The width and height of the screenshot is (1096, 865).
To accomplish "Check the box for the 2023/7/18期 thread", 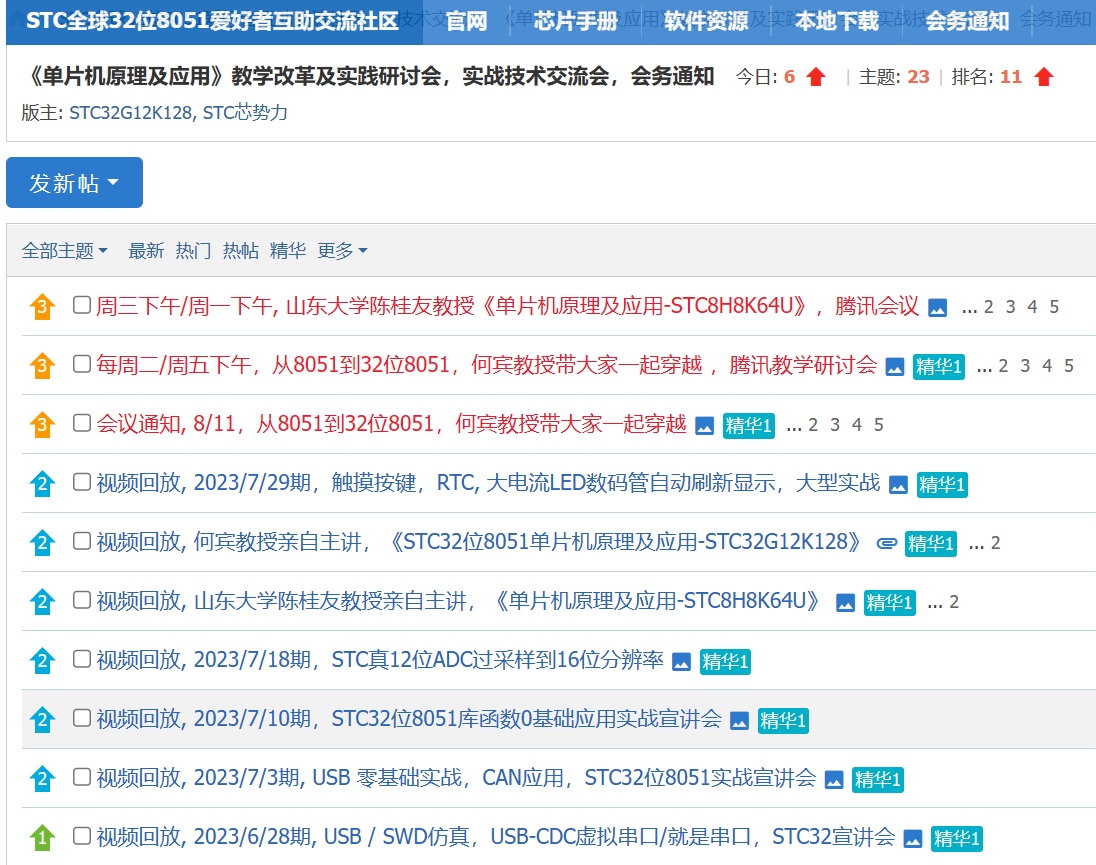I will tap(82, 659).
